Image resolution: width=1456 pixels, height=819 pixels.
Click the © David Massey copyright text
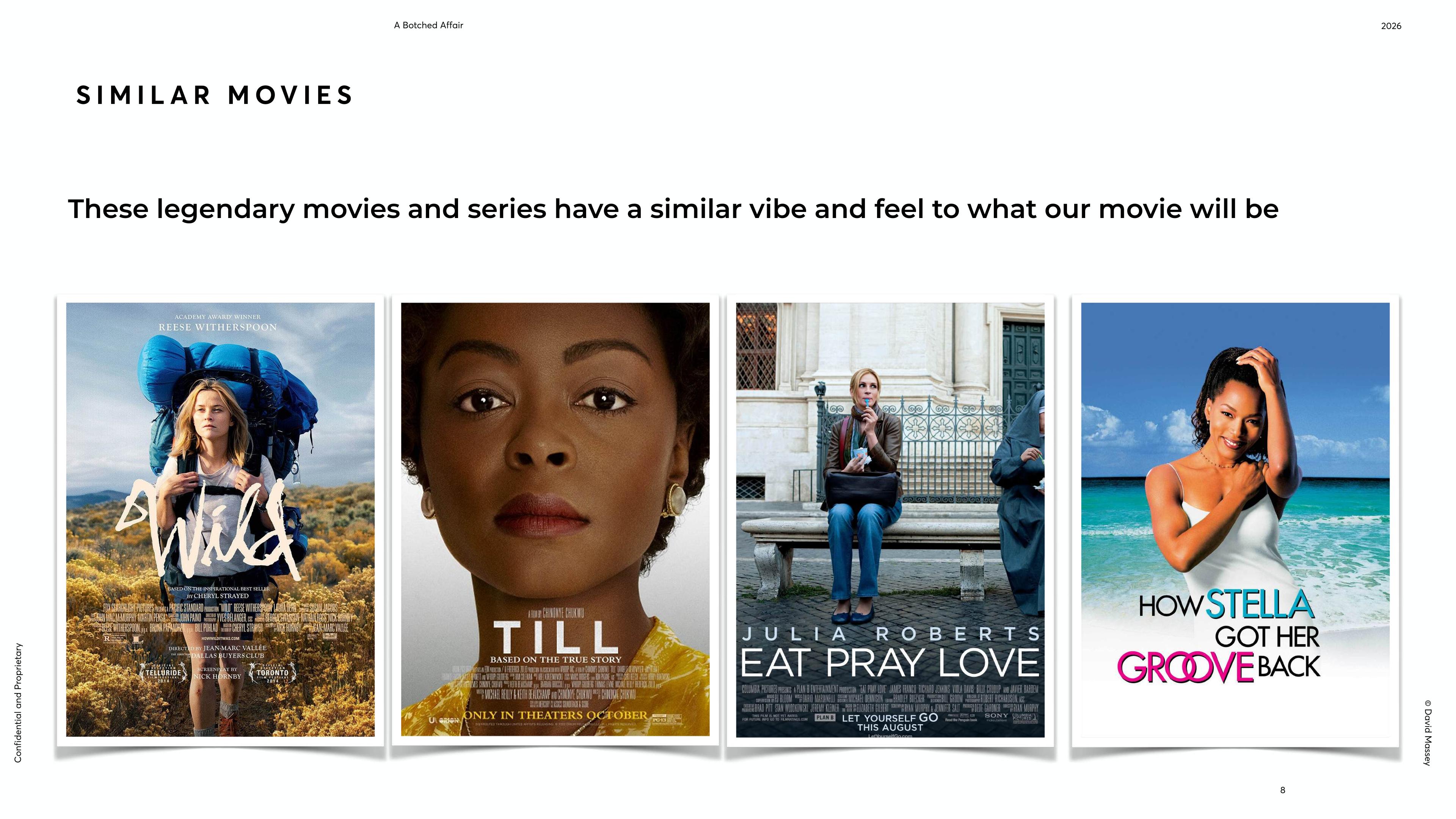[x=1428, y=733]
